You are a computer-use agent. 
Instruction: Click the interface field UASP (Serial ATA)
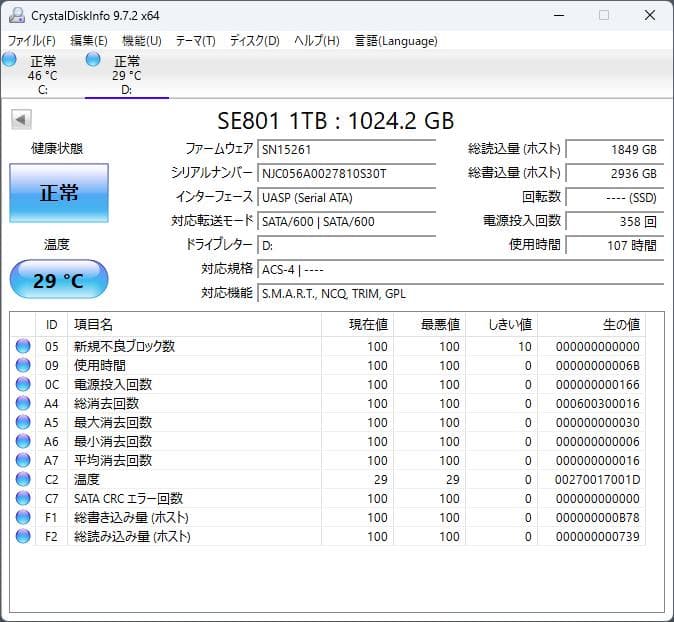(346, 197)
